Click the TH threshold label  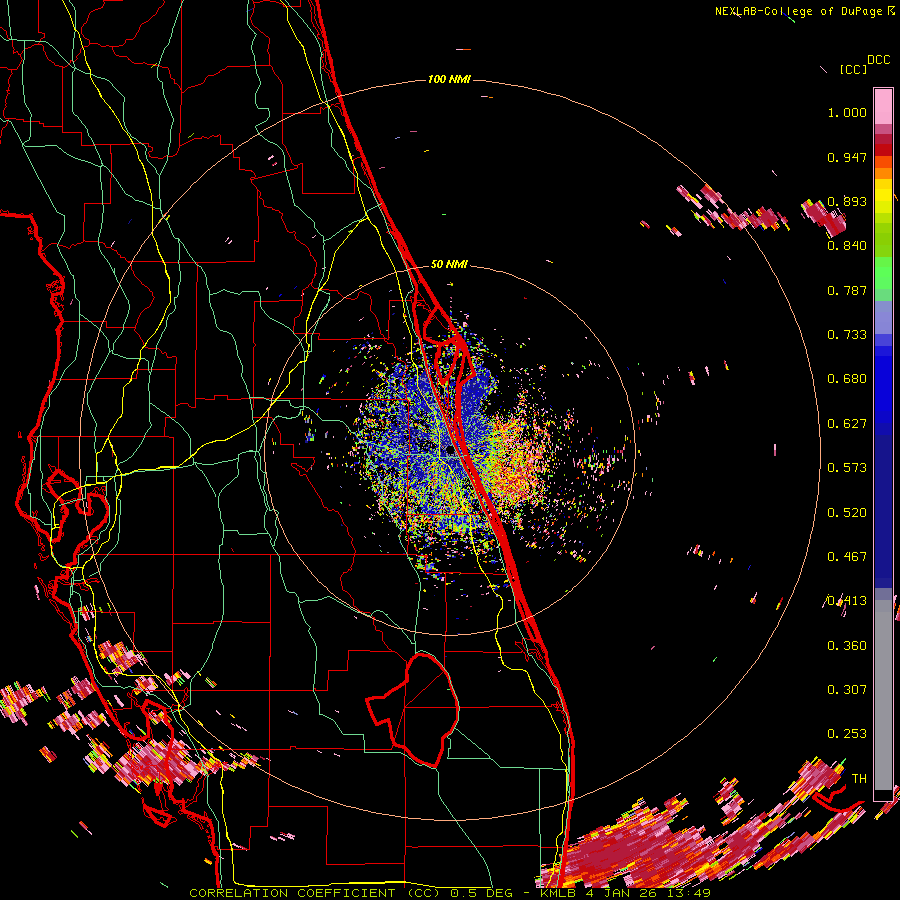(x=859, y=779)
